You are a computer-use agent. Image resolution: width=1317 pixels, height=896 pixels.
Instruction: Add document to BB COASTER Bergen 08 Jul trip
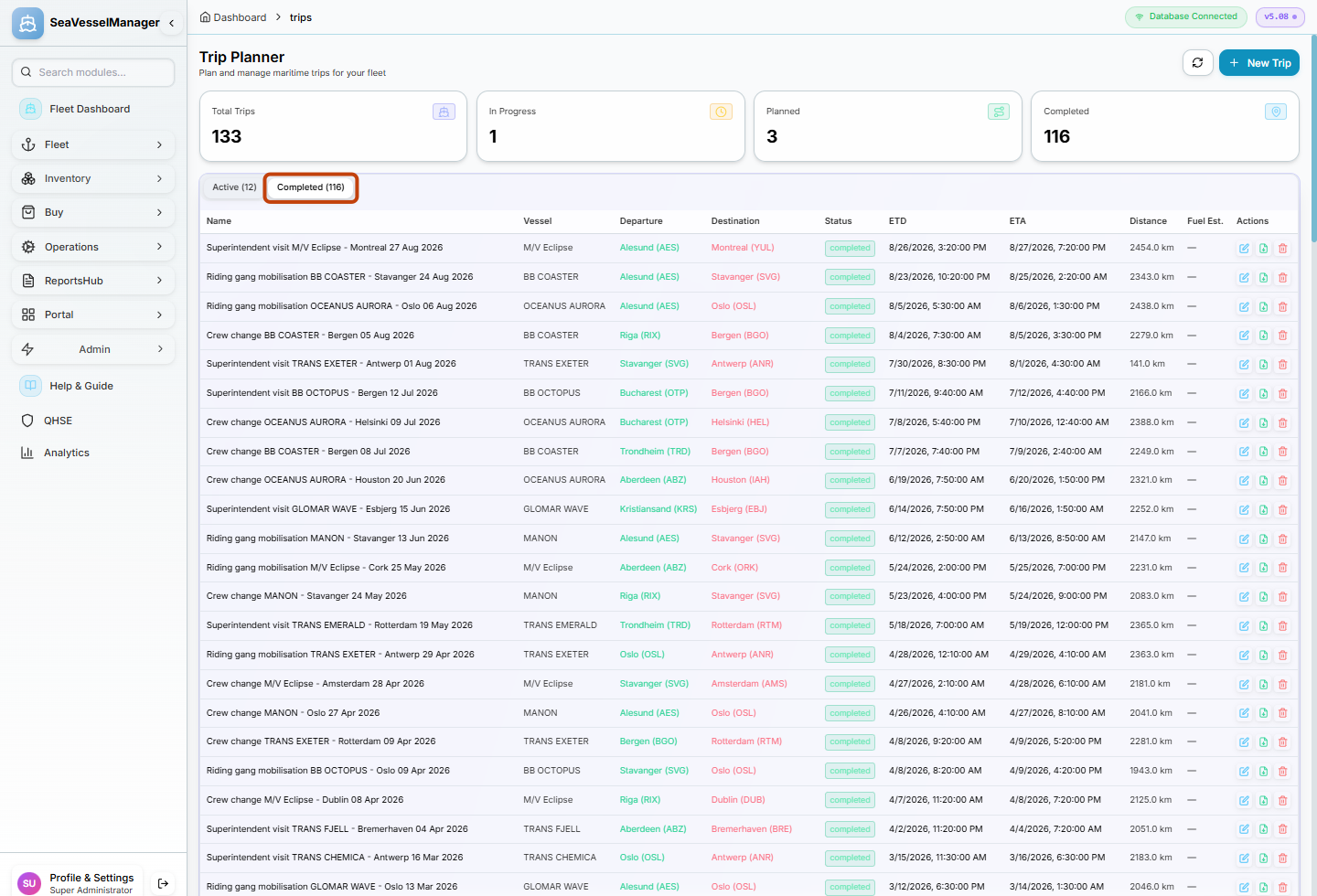(1263, 452)
